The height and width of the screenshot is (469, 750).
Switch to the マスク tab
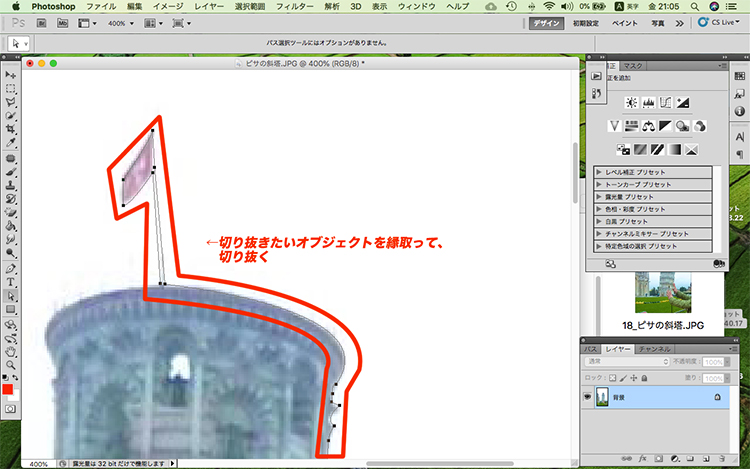(x=632, y=66)
